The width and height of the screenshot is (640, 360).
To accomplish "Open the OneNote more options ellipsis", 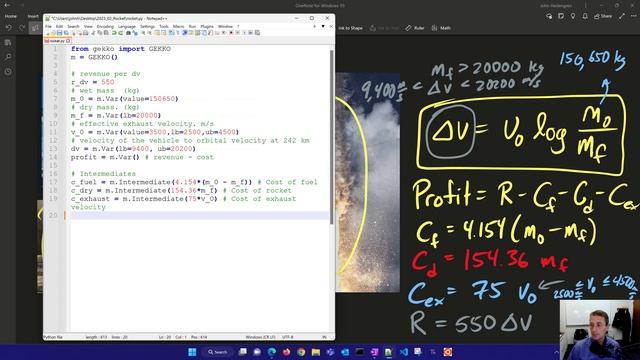I will pyautogui.click(x=633, y=16).
